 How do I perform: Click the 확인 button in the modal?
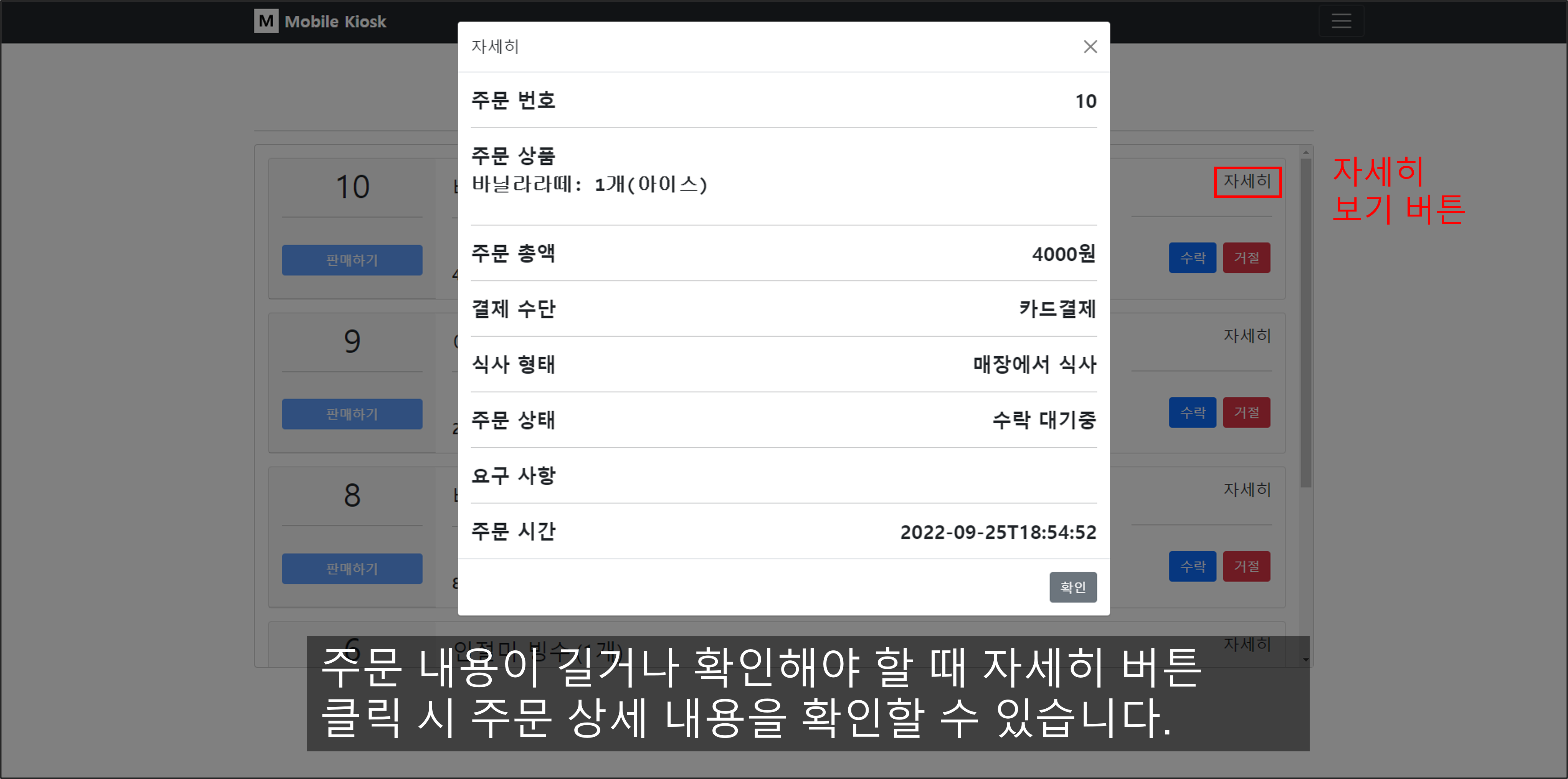click(x=1072, y=587)
